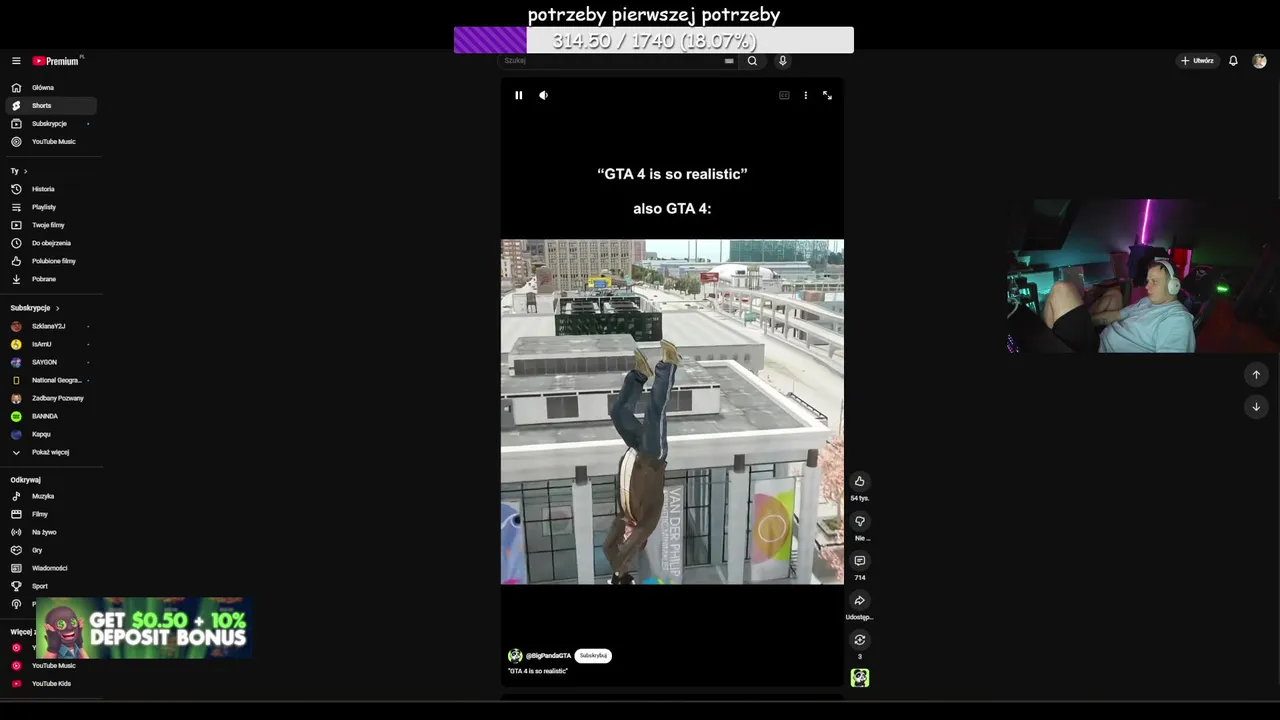
Task: Open the @BigPandaGTA channel link
Action: pos(548,656)
